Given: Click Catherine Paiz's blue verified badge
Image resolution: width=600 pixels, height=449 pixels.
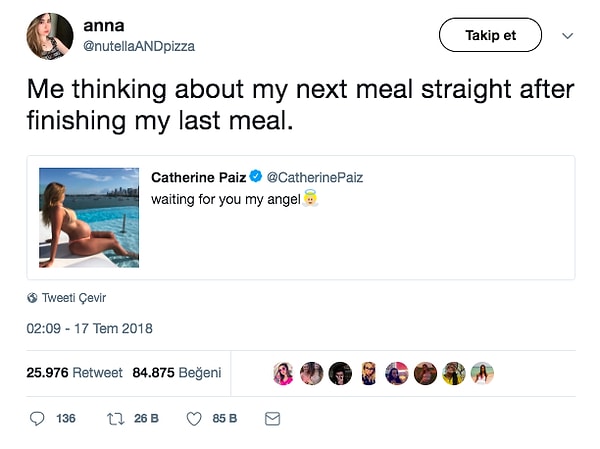Looking at the screenshot, I should 256,177.
